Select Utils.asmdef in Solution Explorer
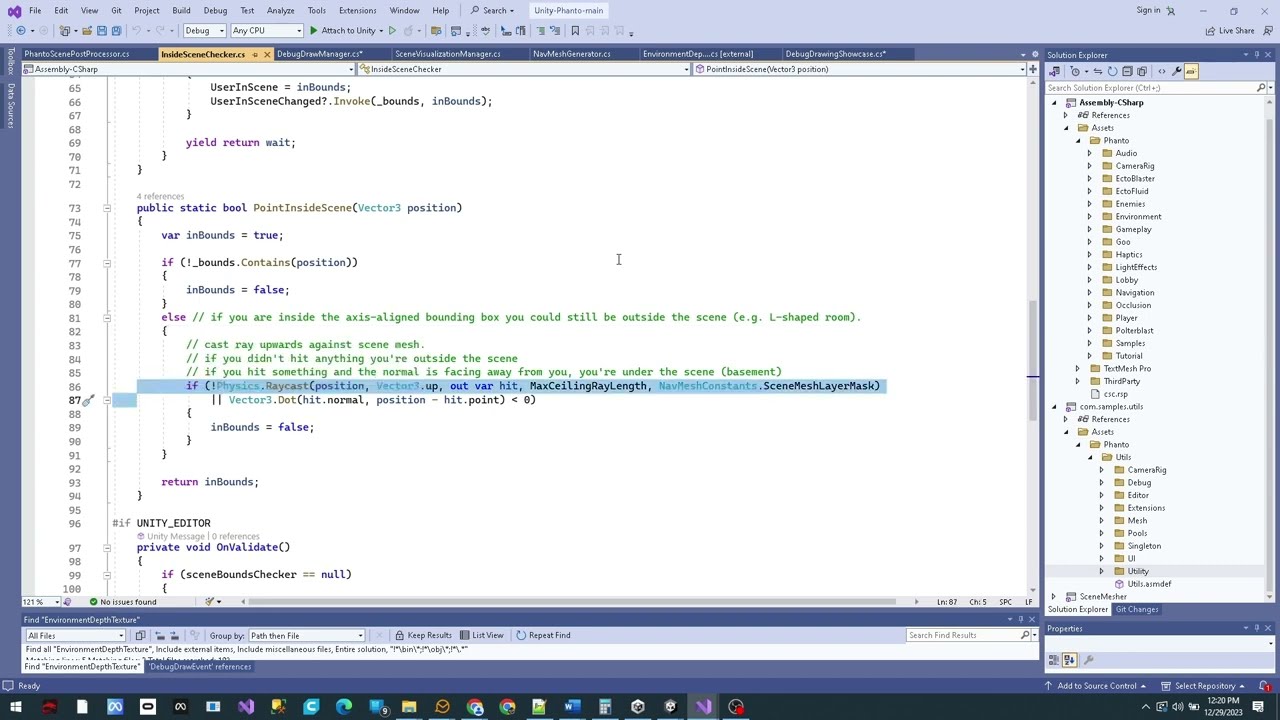Screen dimensions: 1280x720 [1149, 584]
